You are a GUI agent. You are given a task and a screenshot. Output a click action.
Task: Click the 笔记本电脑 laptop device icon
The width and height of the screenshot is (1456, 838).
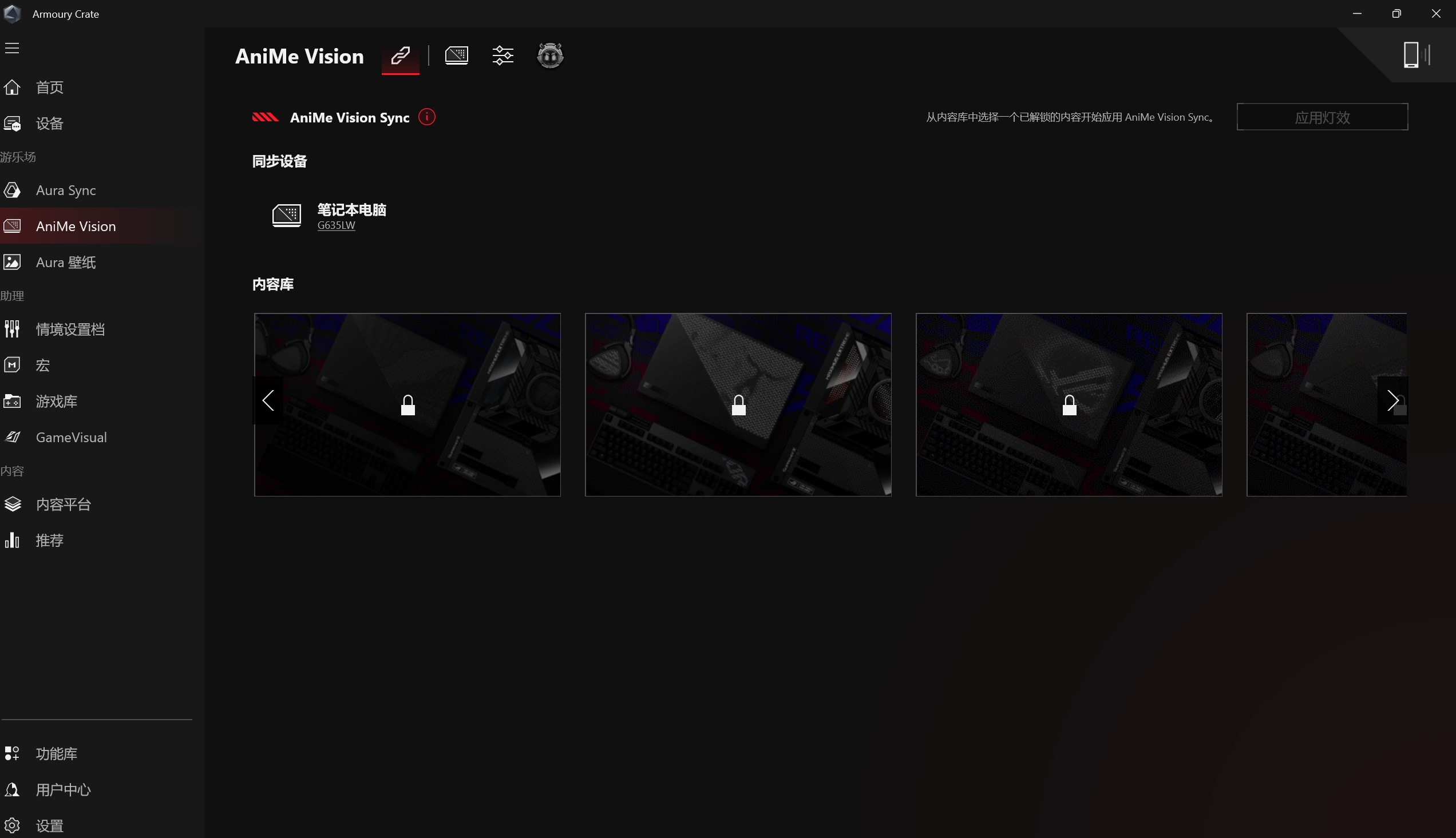click(287, 216)
